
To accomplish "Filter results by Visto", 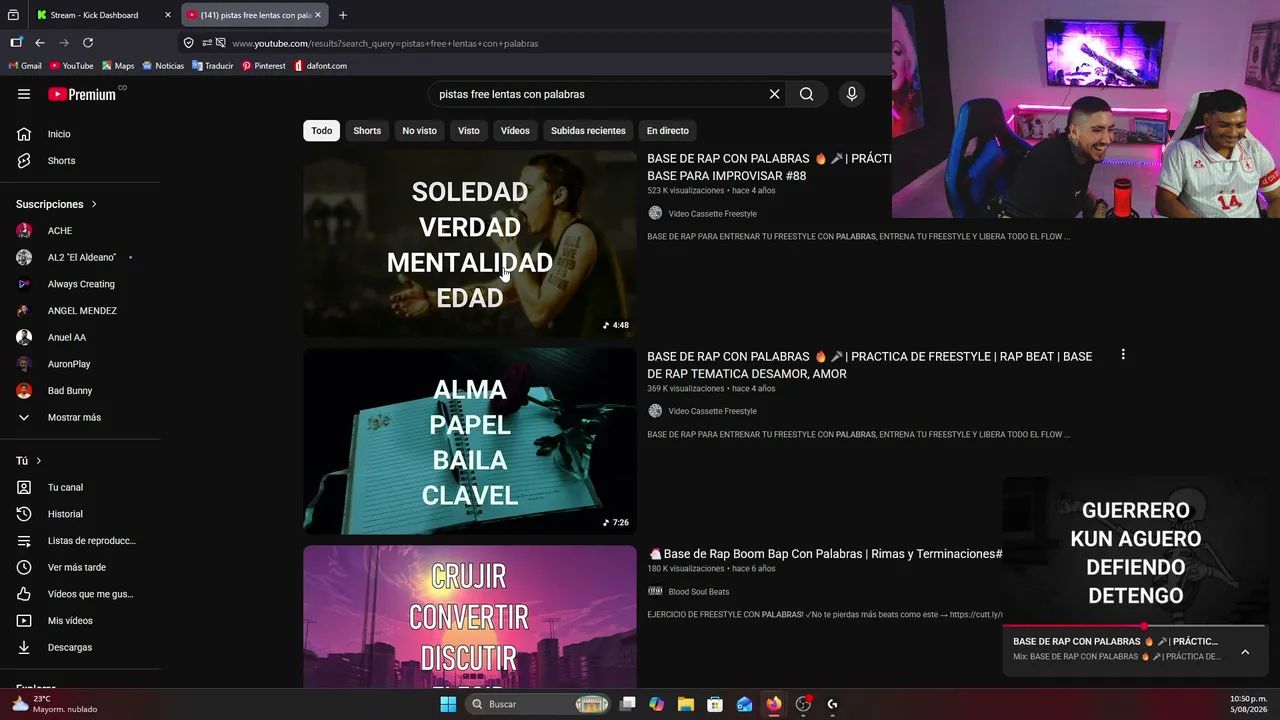I will pos(469,131).
